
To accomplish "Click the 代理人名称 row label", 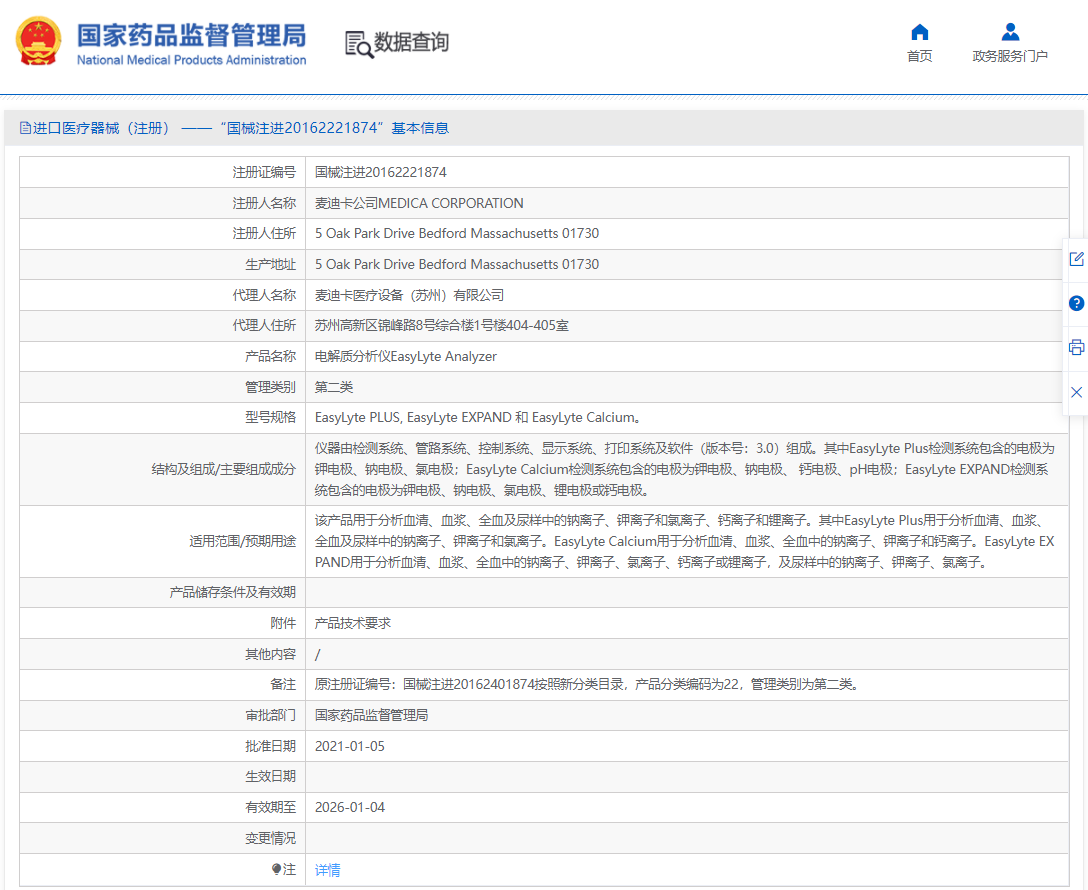I will 264,296.
